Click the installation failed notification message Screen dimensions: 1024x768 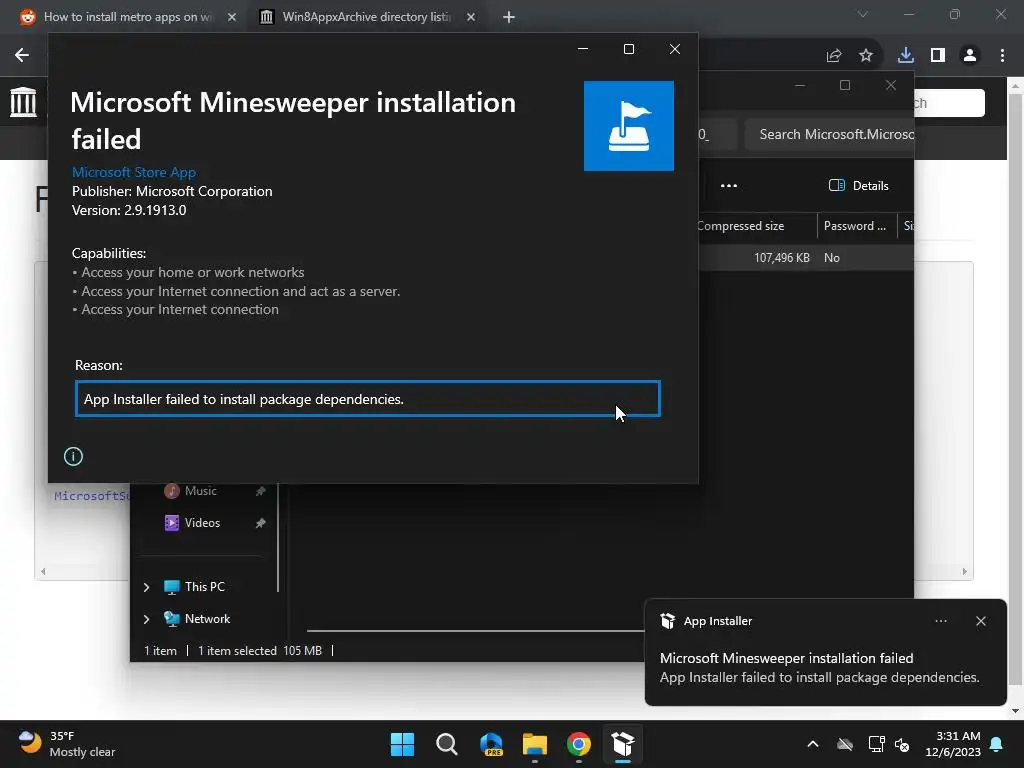click(819, 667)
